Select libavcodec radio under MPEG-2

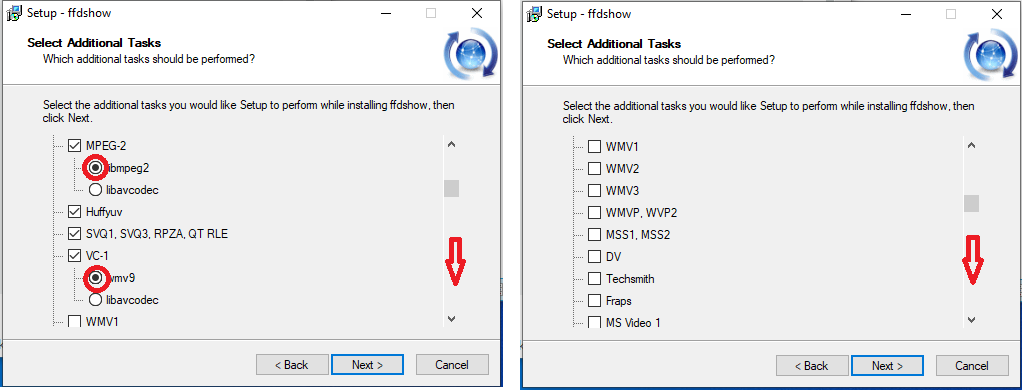(95, 190)
